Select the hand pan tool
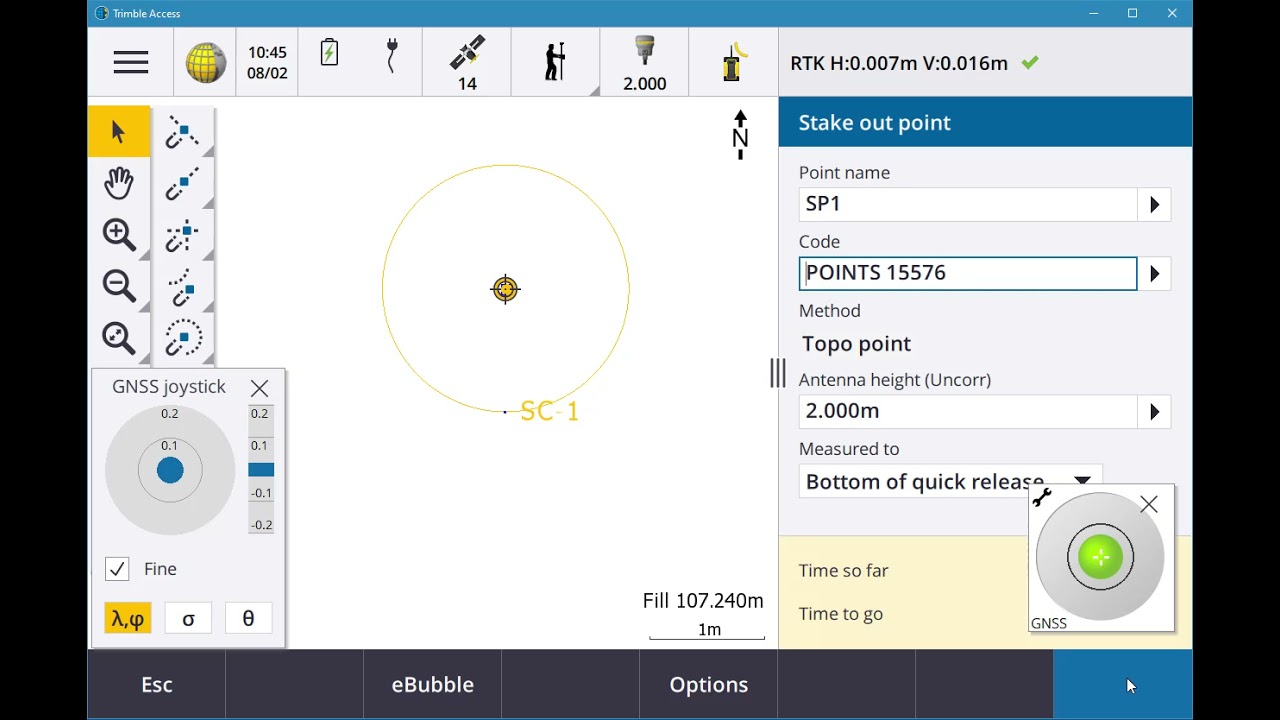The width and height of the screenshot is (1280, 720). (x=119, y=183)
